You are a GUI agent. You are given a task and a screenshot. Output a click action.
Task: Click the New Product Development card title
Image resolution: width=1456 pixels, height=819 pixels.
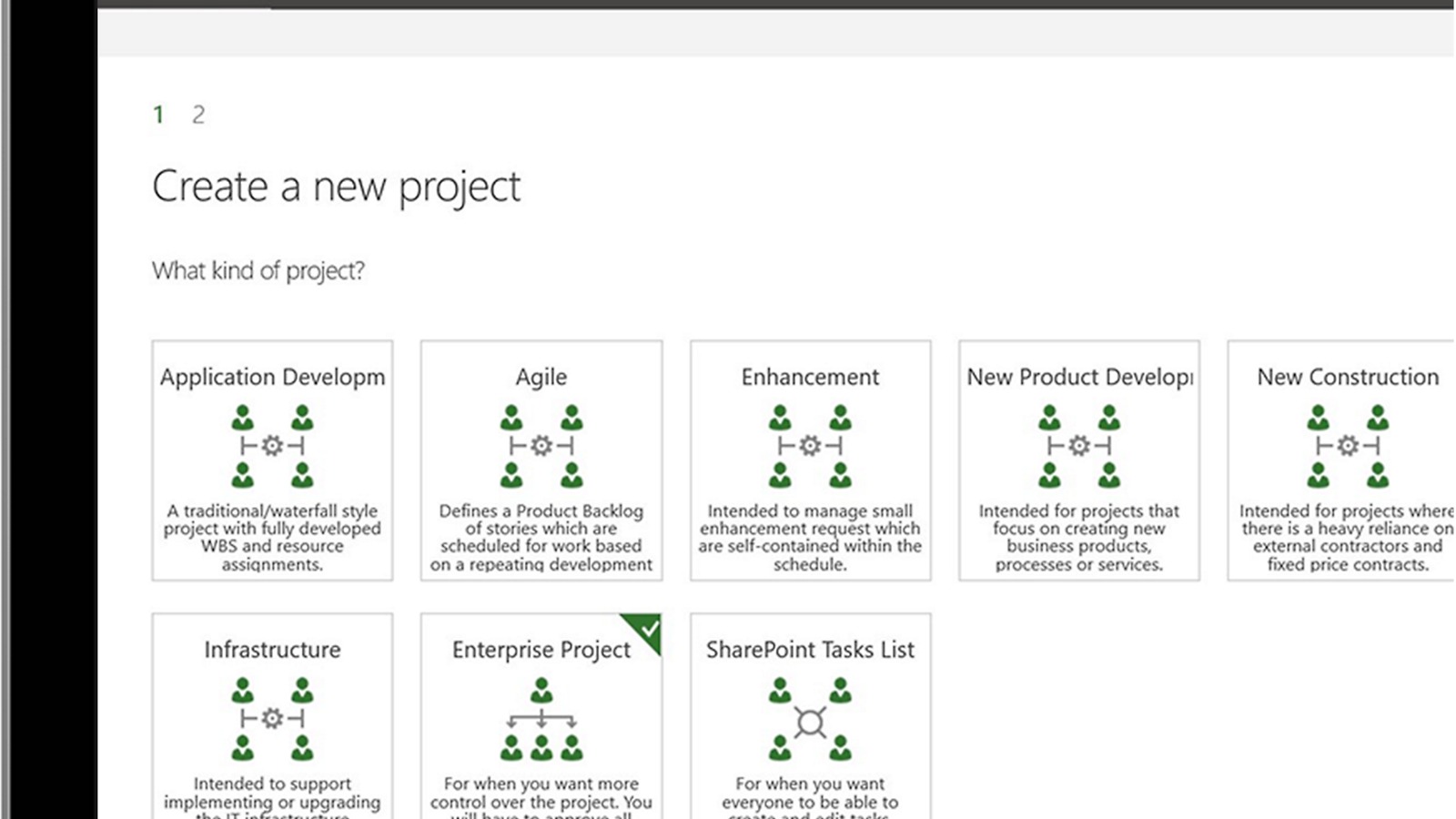[1079, 377]
